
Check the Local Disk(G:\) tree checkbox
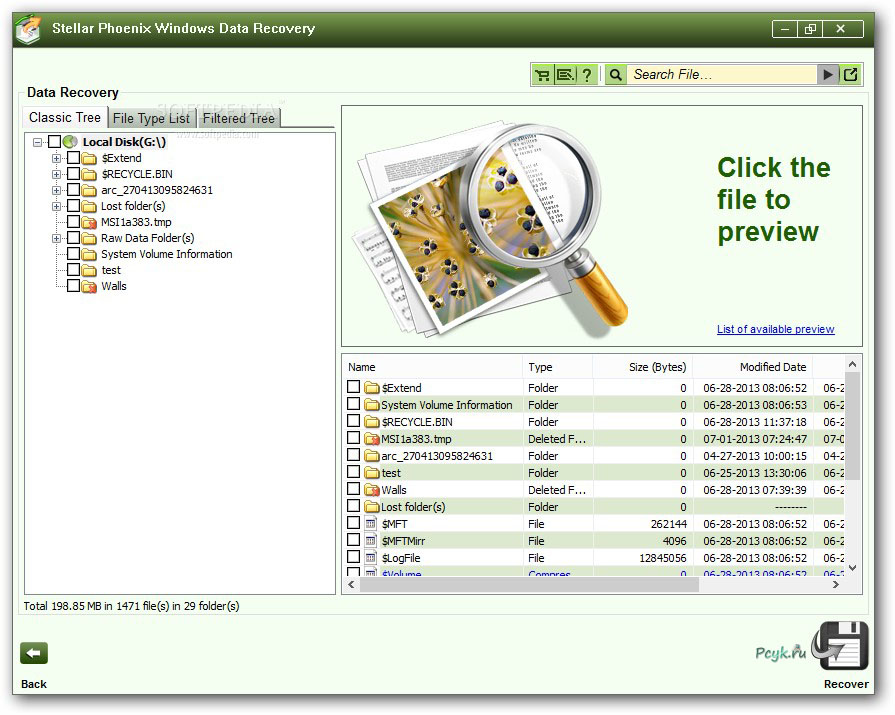pos(55,142)
